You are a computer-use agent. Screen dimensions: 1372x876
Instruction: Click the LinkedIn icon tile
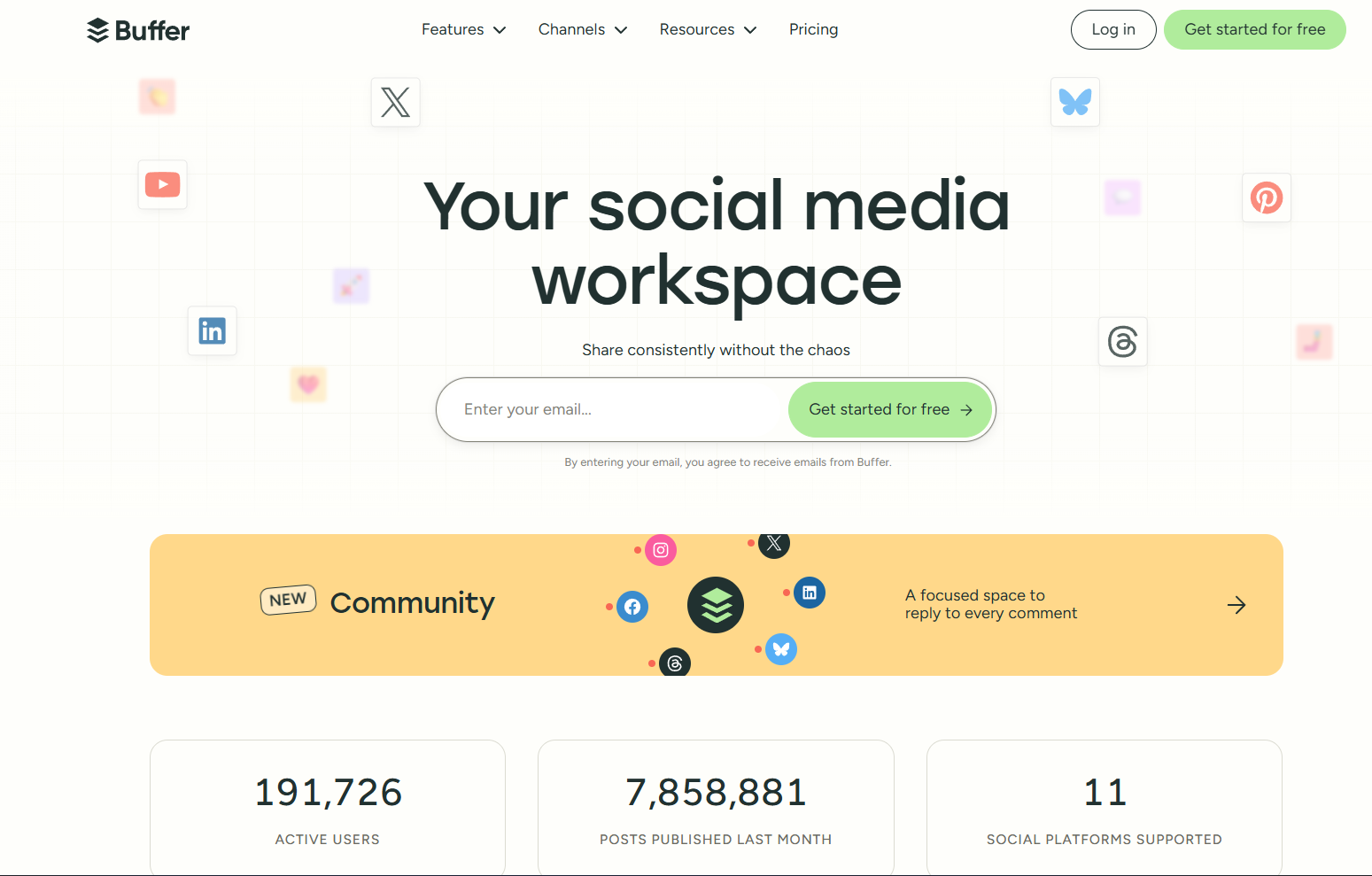[x=213, y=331]
